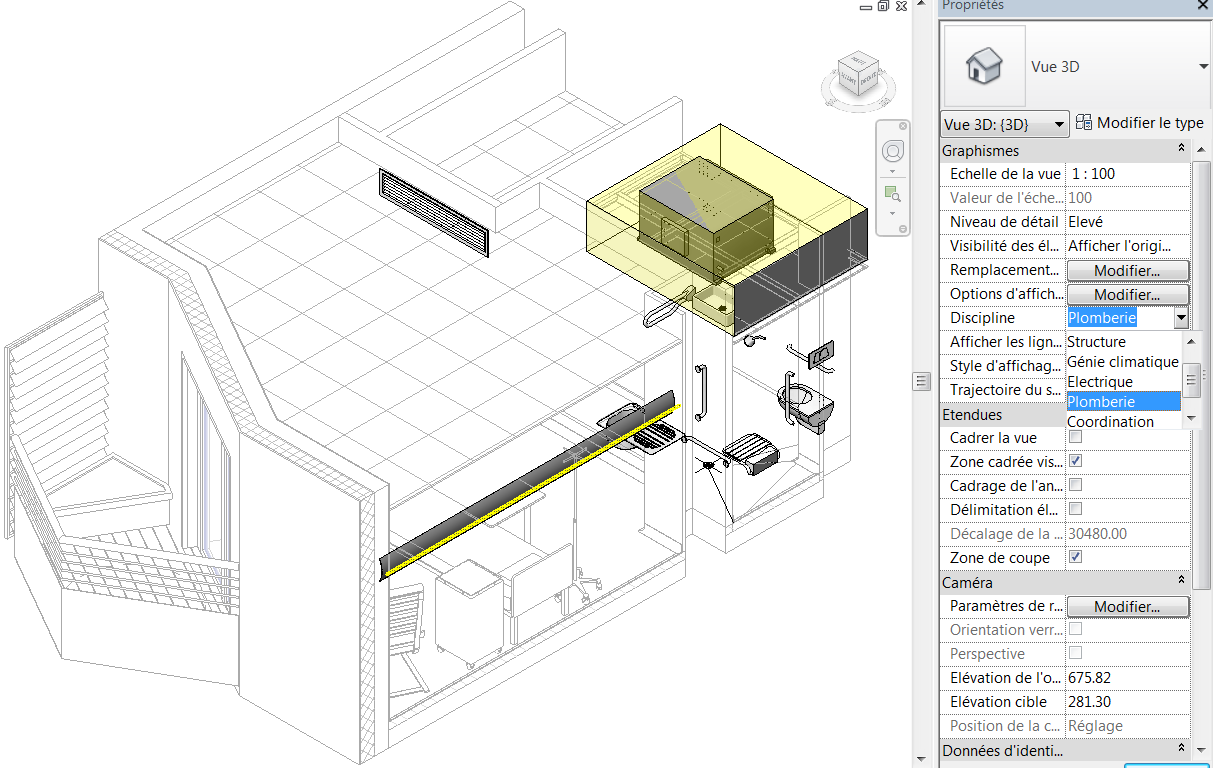Screen dimensions: 1213x768
Task: Click properties panel scroll up arrow
Action: 1202,149
